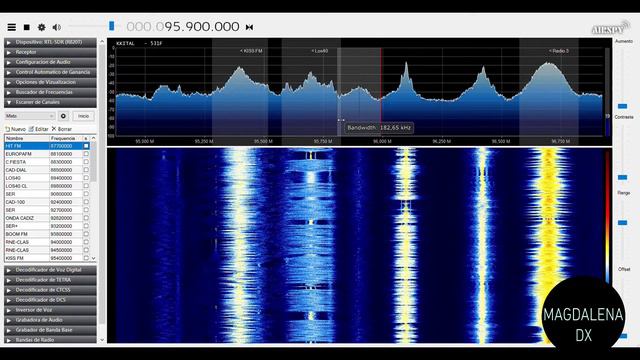Delete the channel with Borrar
Screen dimensions: 640x360
pyautogui.click(x=62, y=129)
